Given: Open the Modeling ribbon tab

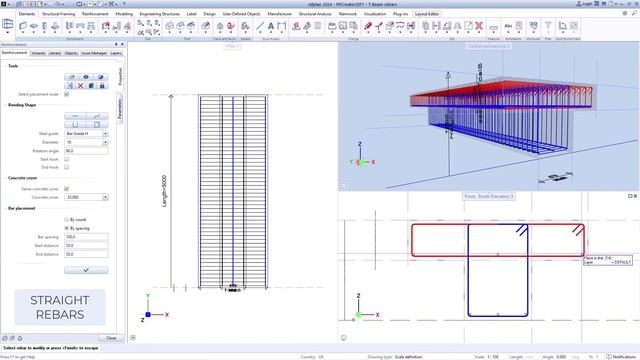Looking at the screenshot, I should [124, 14].
